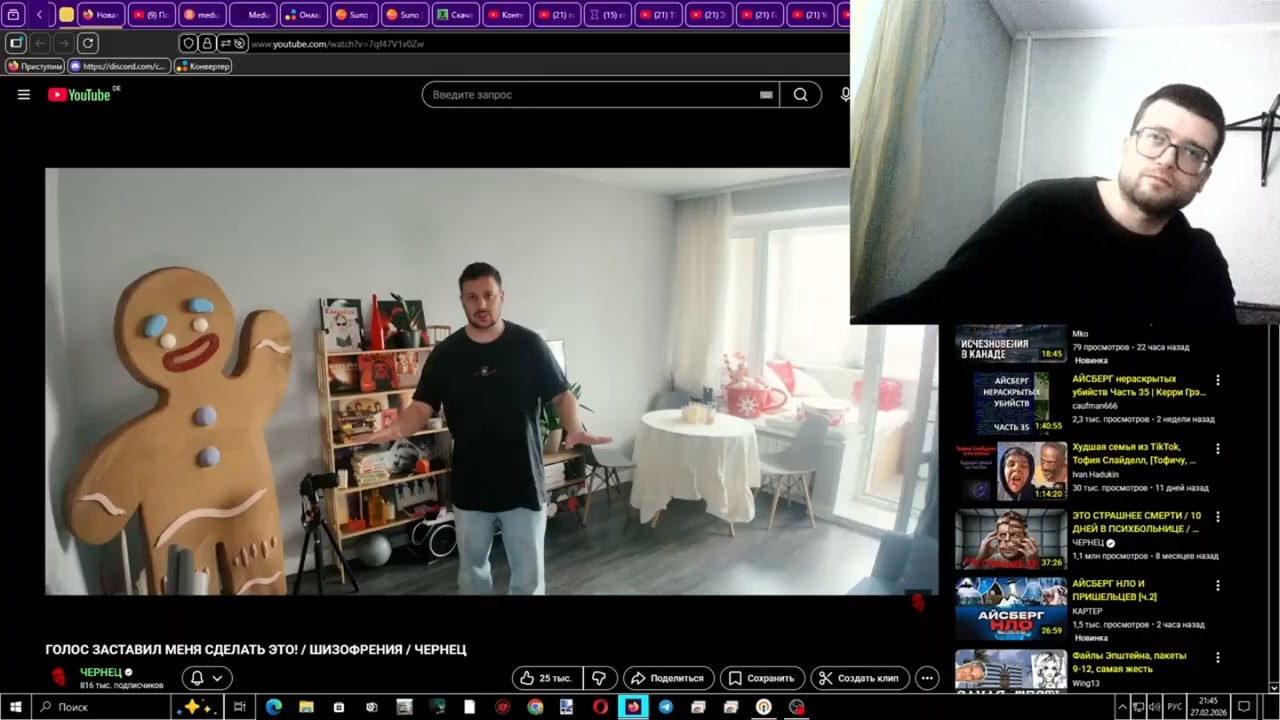Open options menu for Файлы Эпштейна video
This screenshot has width=1280, height=720.
tap(1218, 658)
